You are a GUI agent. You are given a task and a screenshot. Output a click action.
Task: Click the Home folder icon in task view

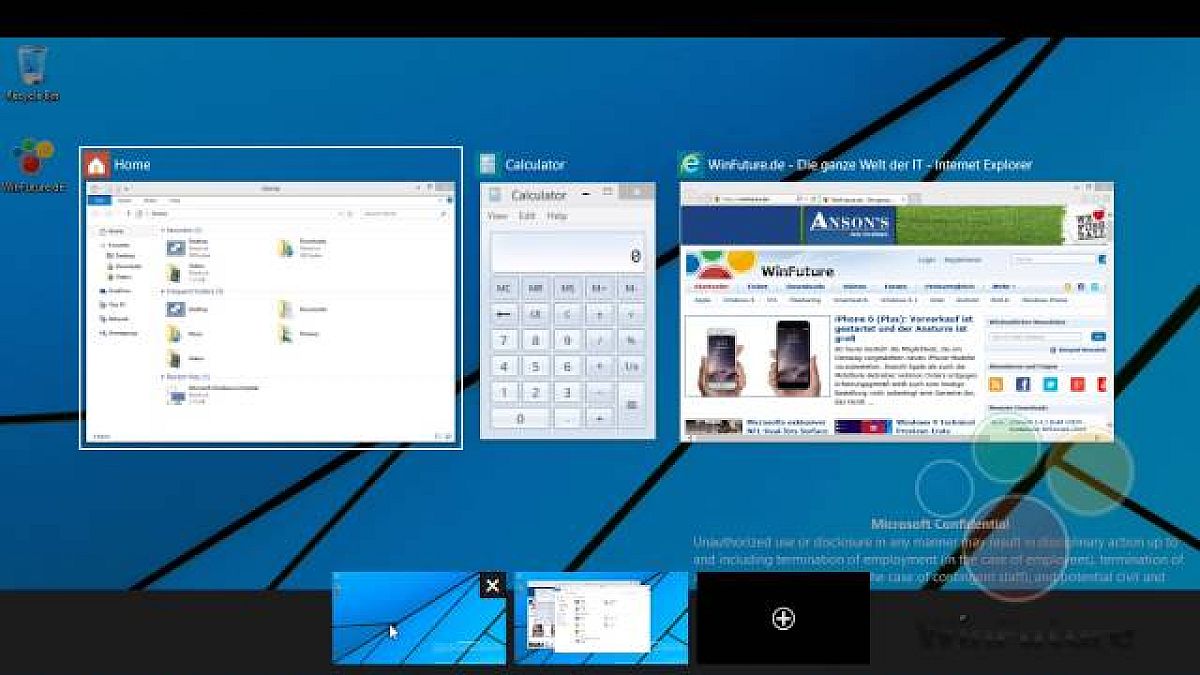96,164
